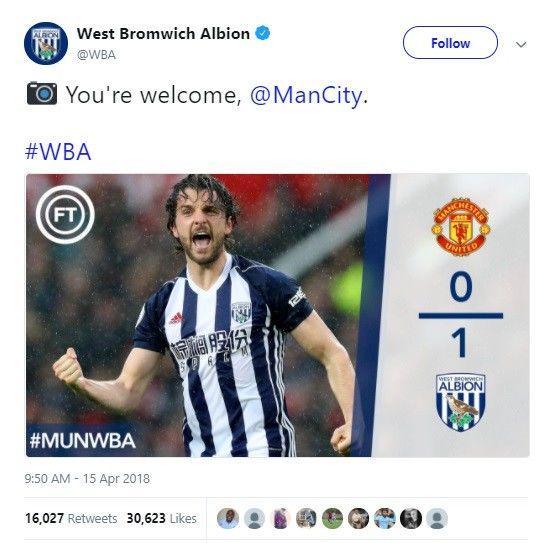Open the fourth liker's avatar

[306, 518]
